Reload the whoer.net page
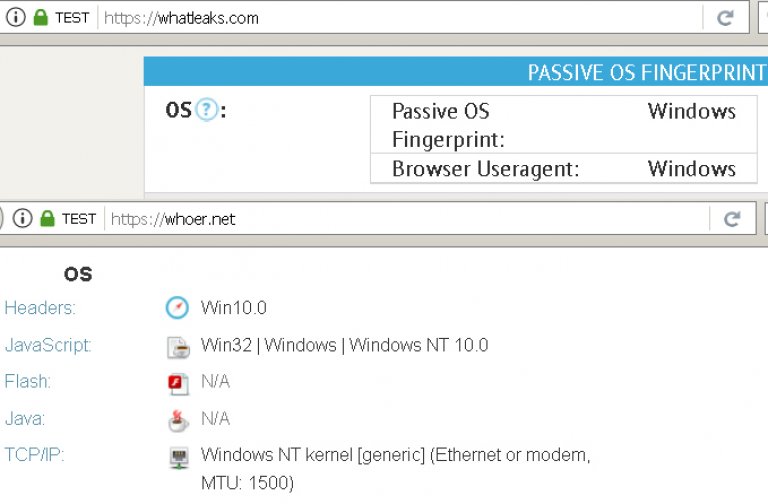 coord(732,219)
